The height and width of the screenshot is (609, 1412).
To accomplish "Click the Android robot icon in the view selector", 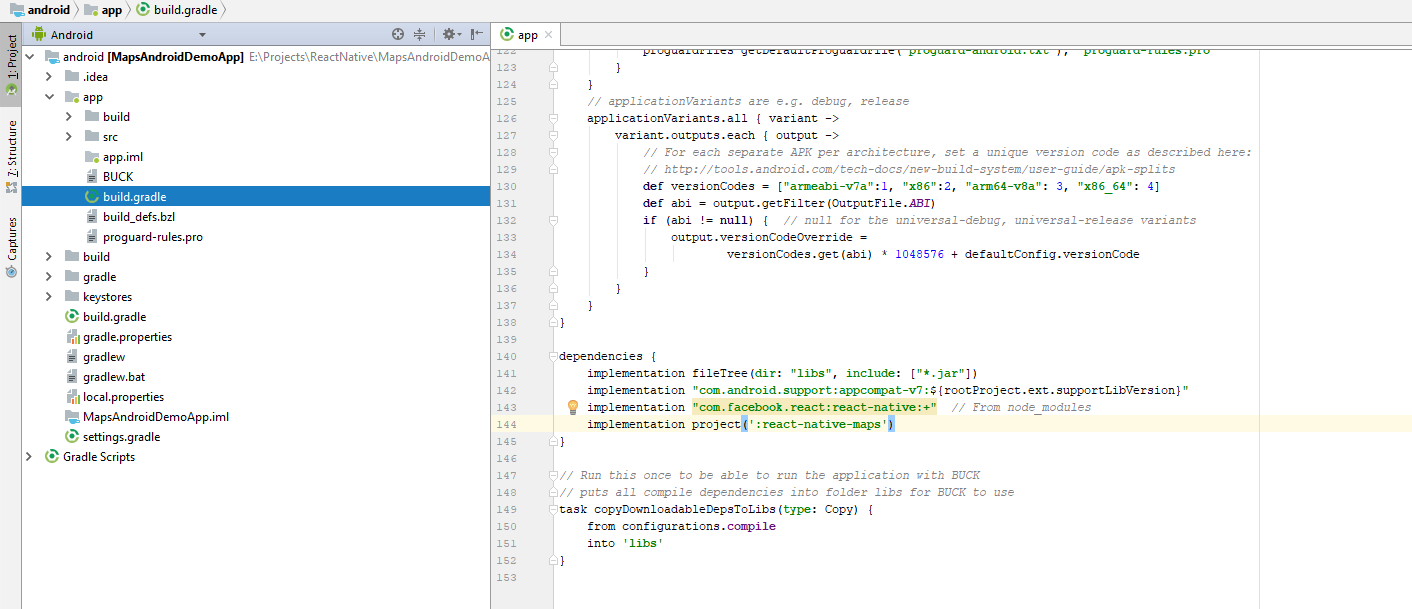I will point(39,35).
